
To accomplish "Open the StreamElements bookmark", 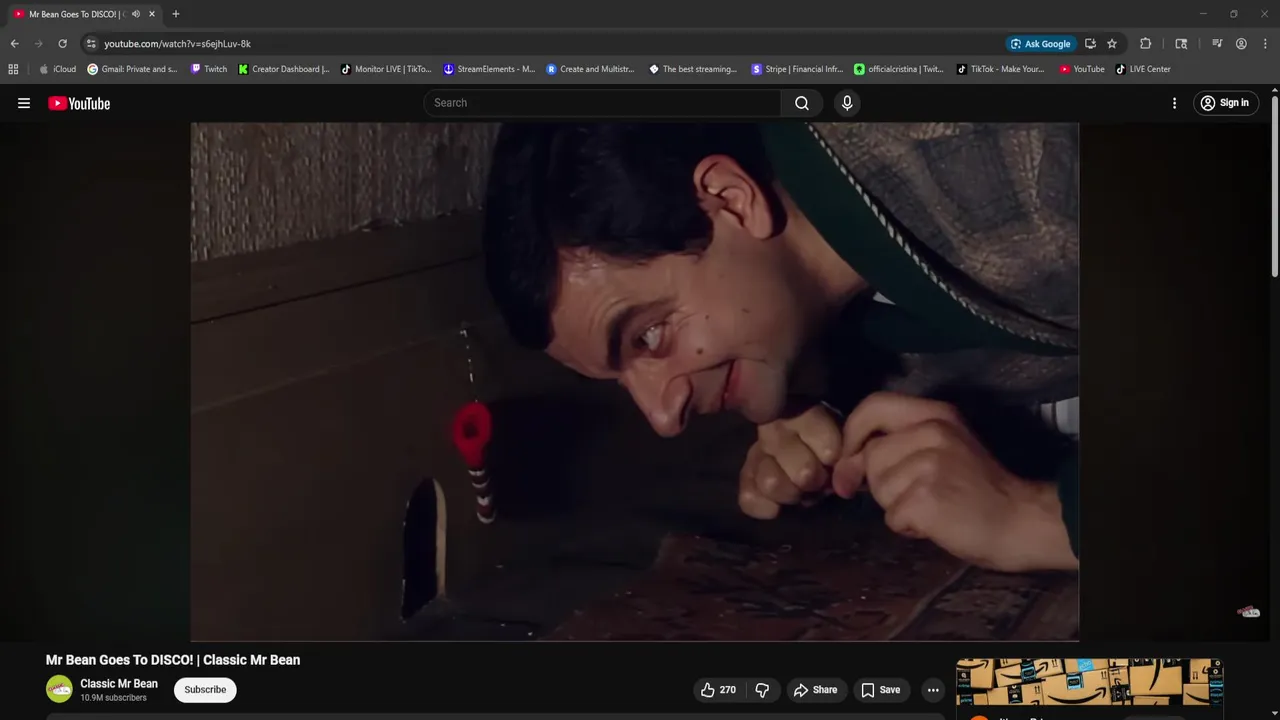I will (489, 69).
